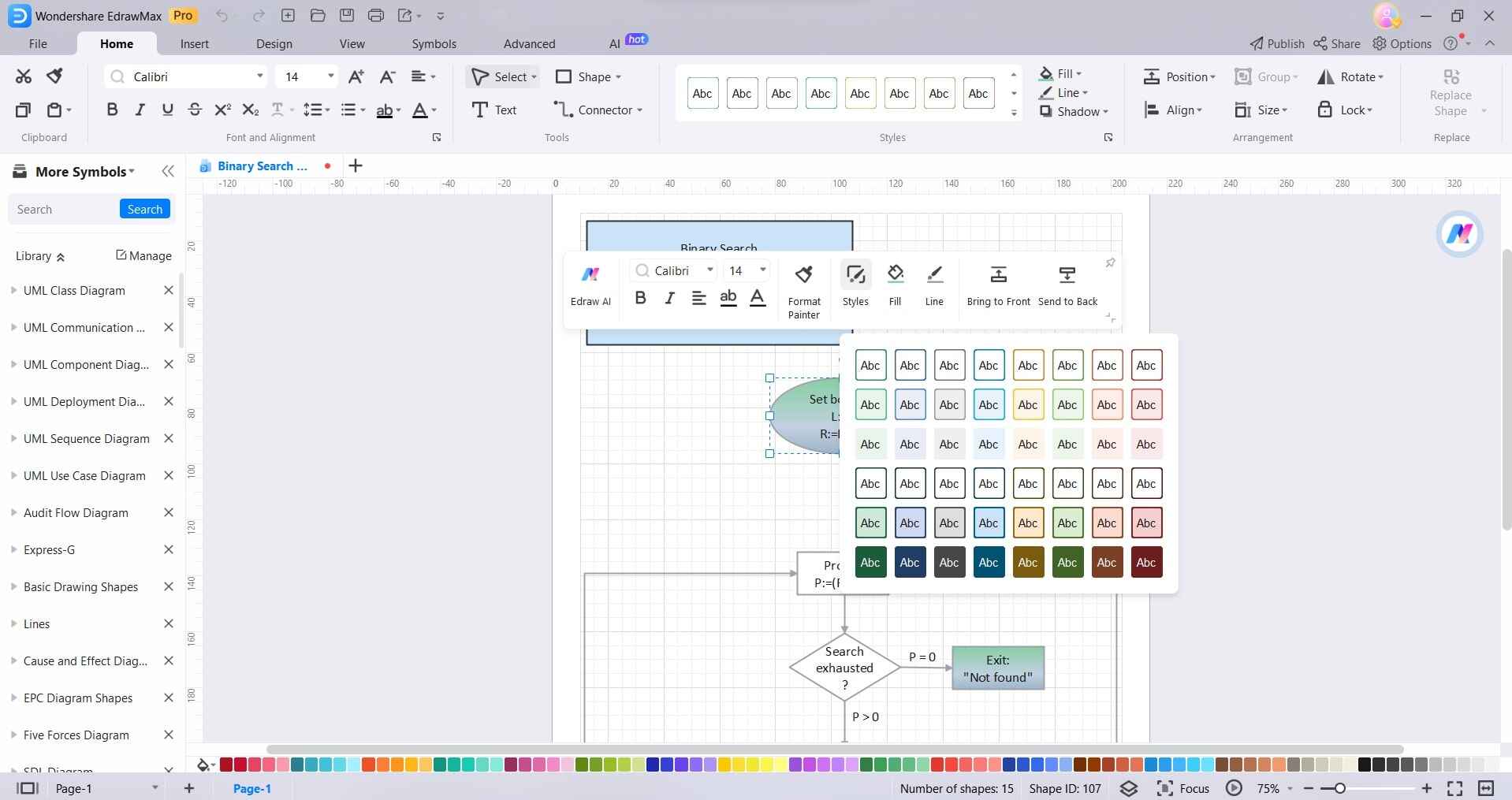This screenshot has width=1512, height=800.
Task: Click the ribbon Superscript icon
Action: tap(222, 110)
